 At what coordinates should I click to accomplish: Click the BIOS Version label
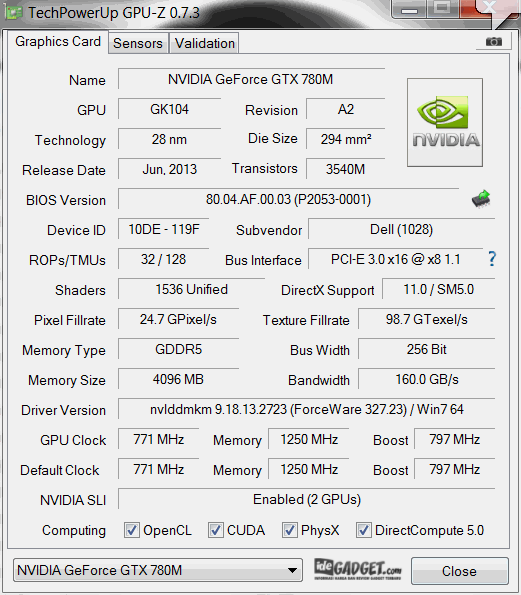66,200
